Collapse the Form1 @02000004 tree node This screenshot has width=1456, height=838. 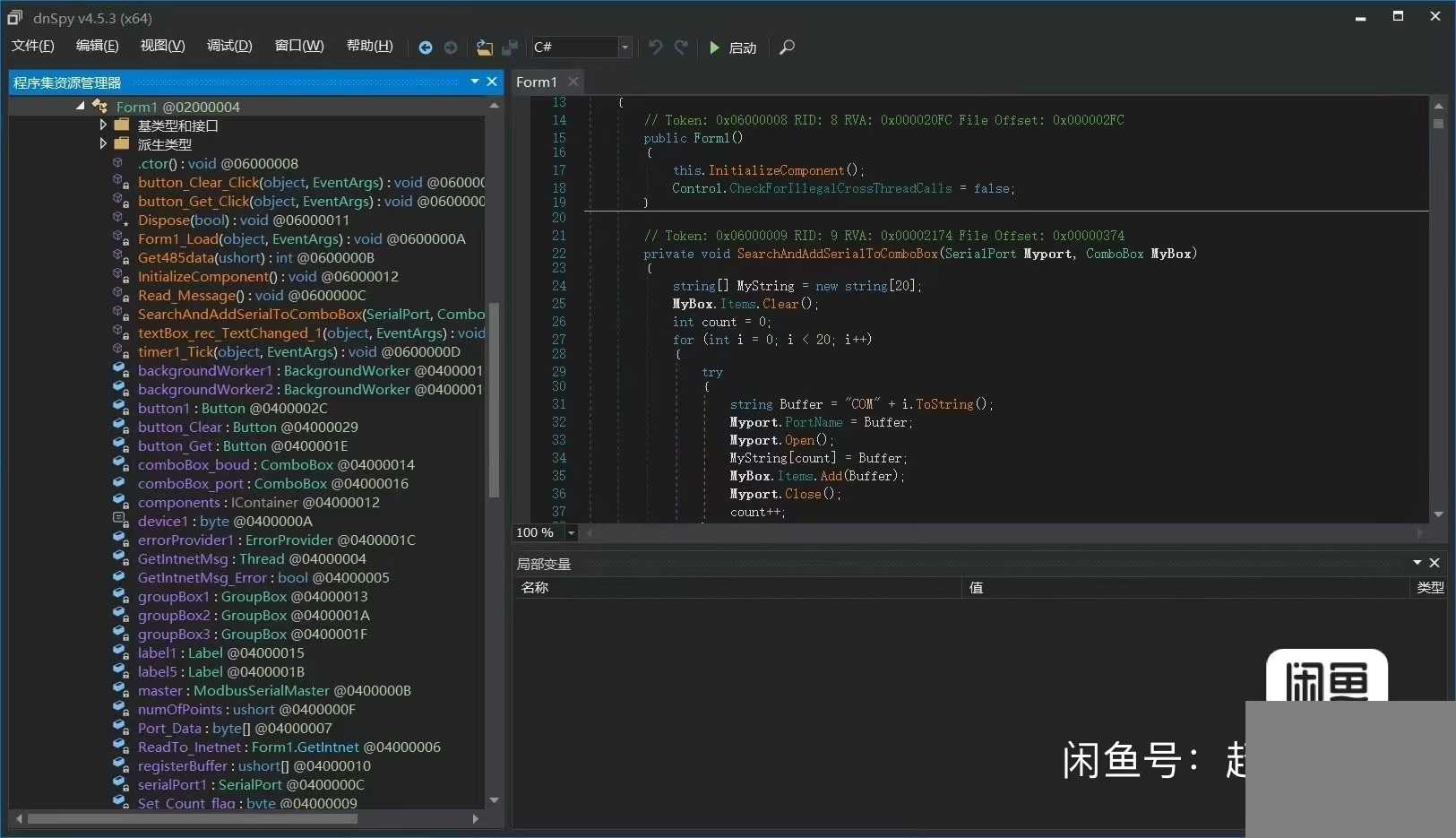pyautogui.click(x=81, y=106)
